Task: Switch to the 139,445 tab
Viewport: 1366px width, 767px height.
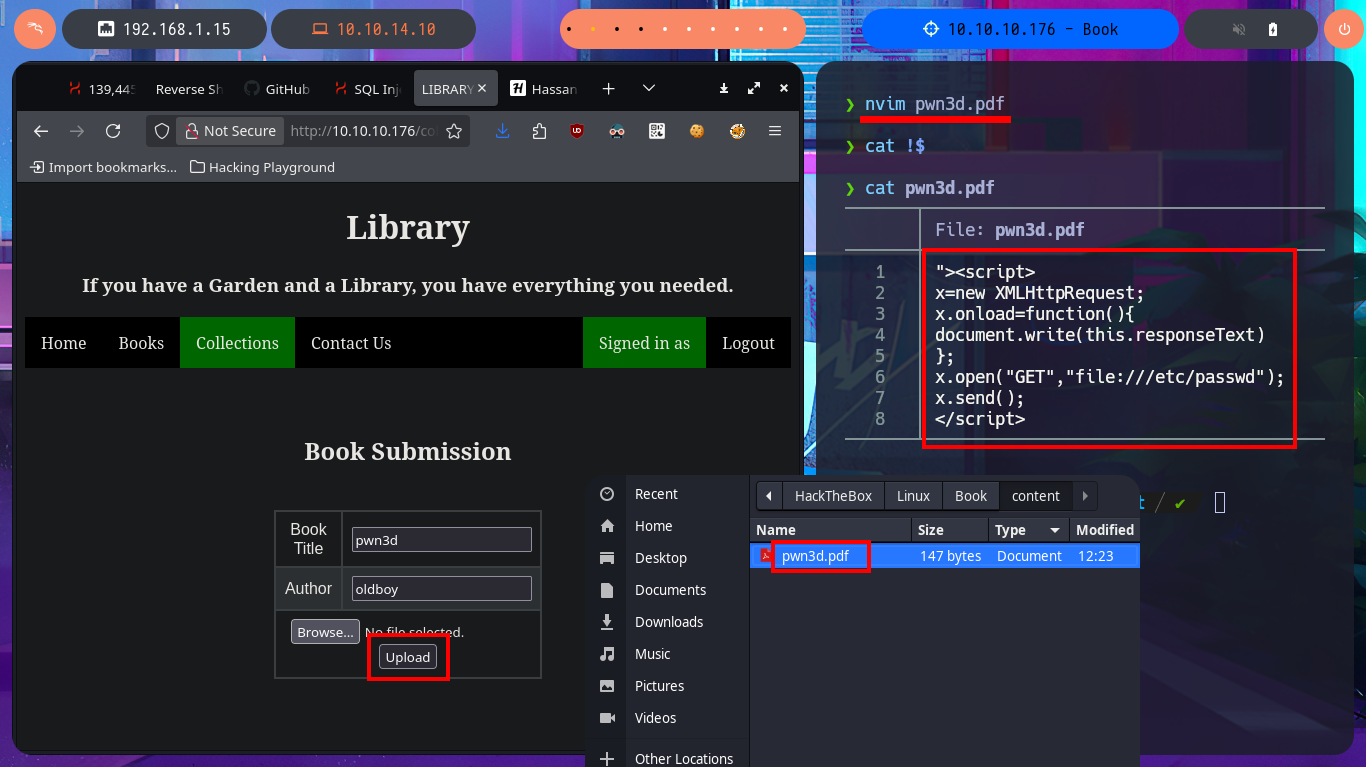Action: [x=100, y=89]
